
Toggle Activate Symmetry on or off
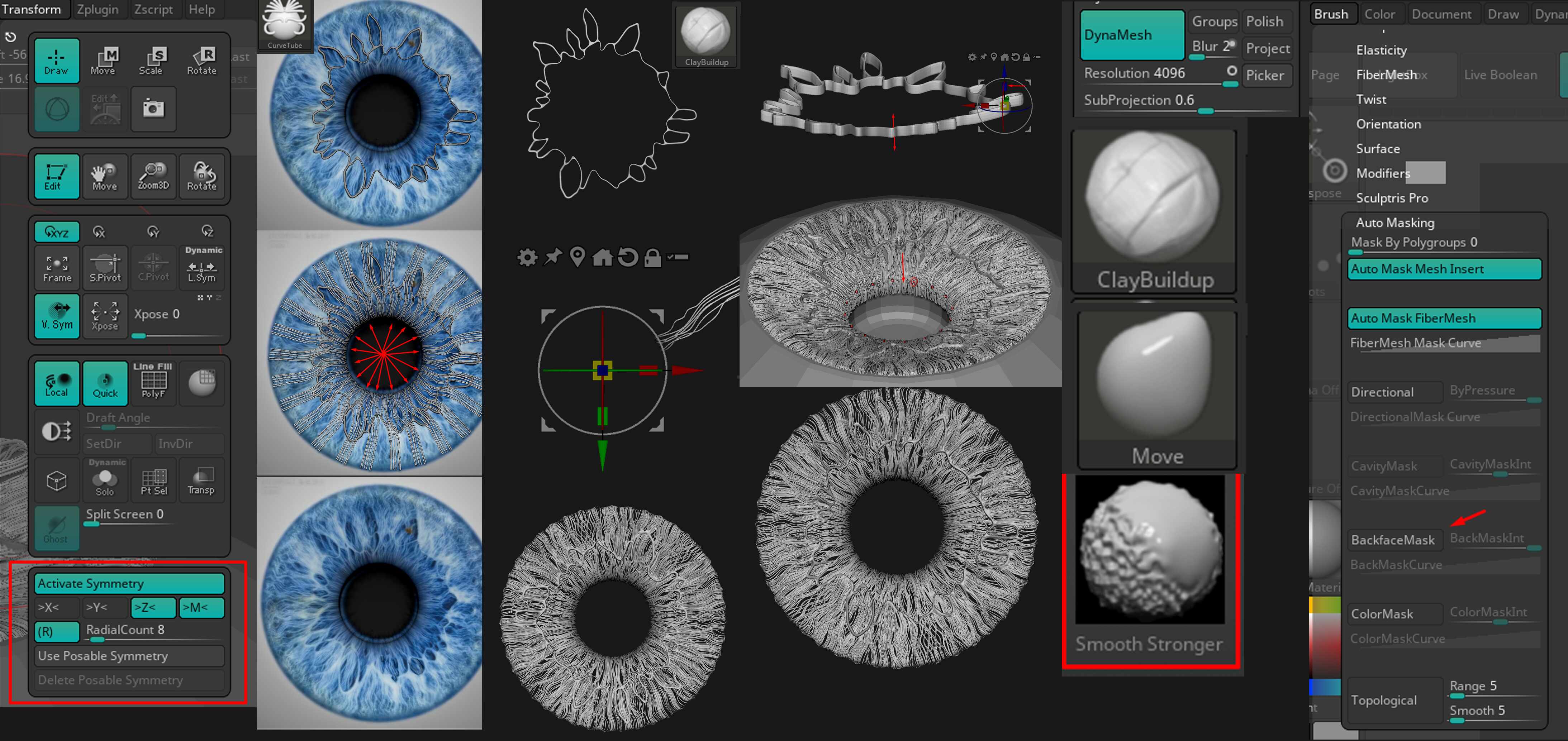pos(129,583)
